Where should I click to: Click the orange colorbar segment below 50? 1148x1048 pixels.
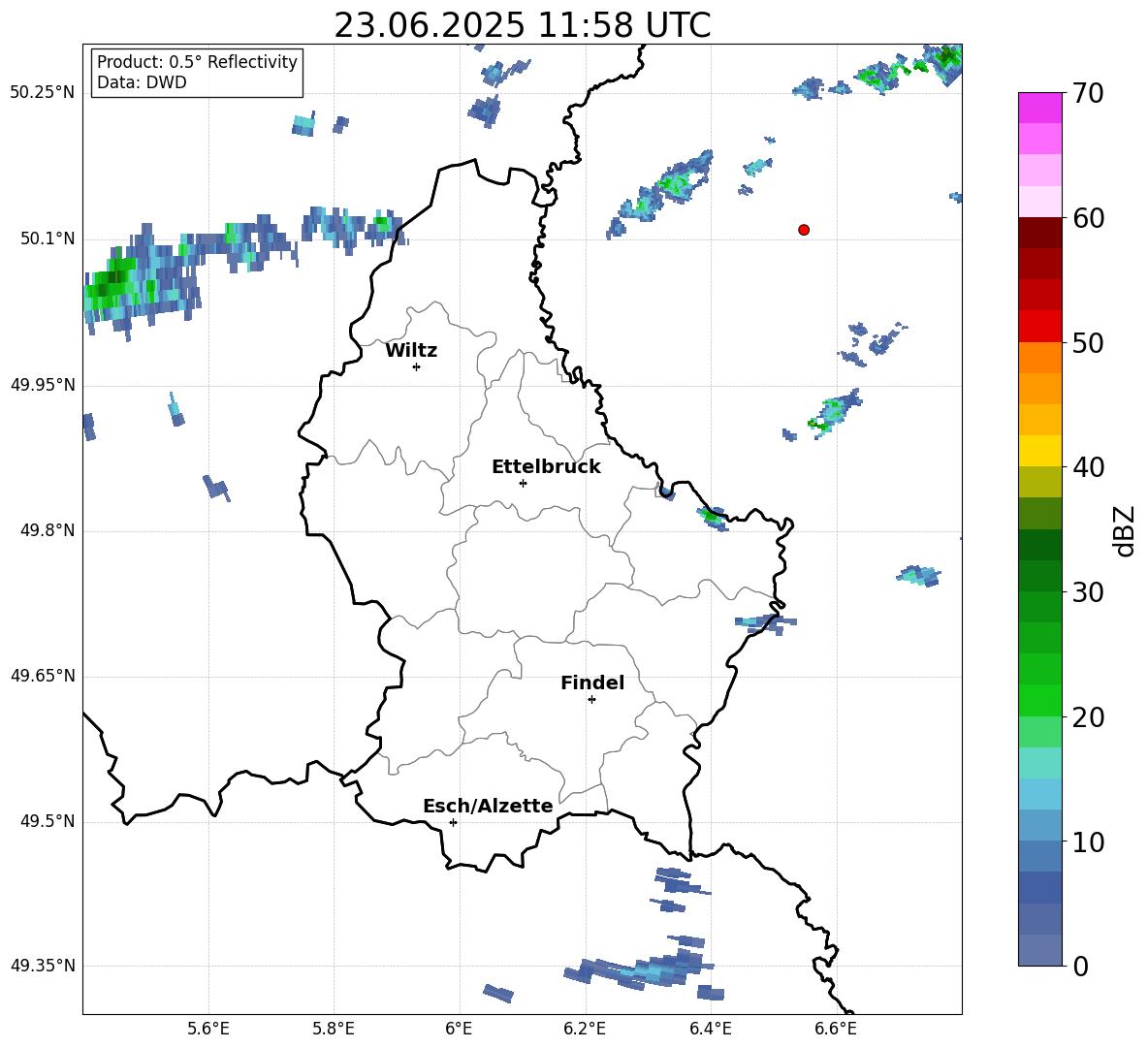(1039, 358)
